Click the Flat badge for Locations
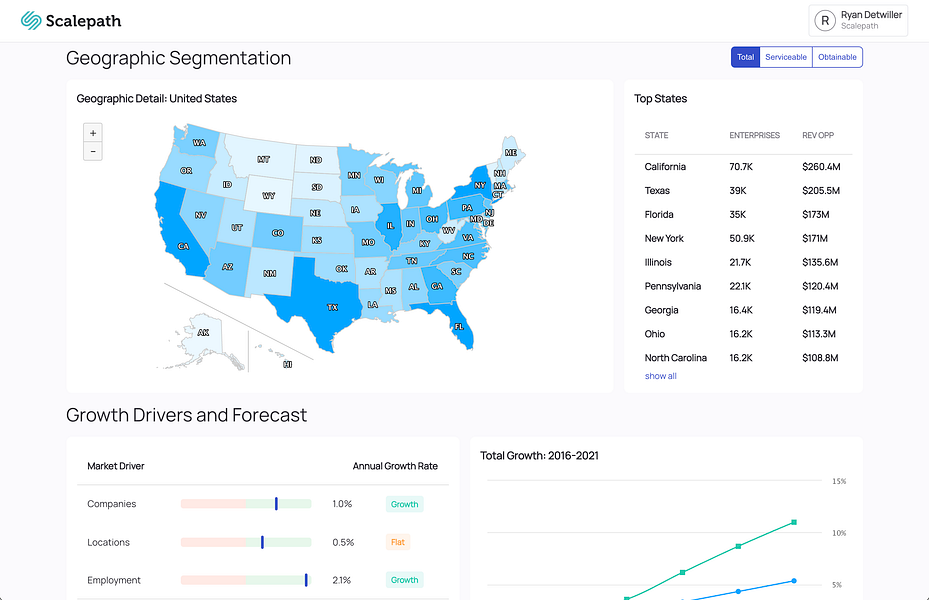The width and height of the screenshot is (929, 600). pyautogui.click(x=398, y=542)
